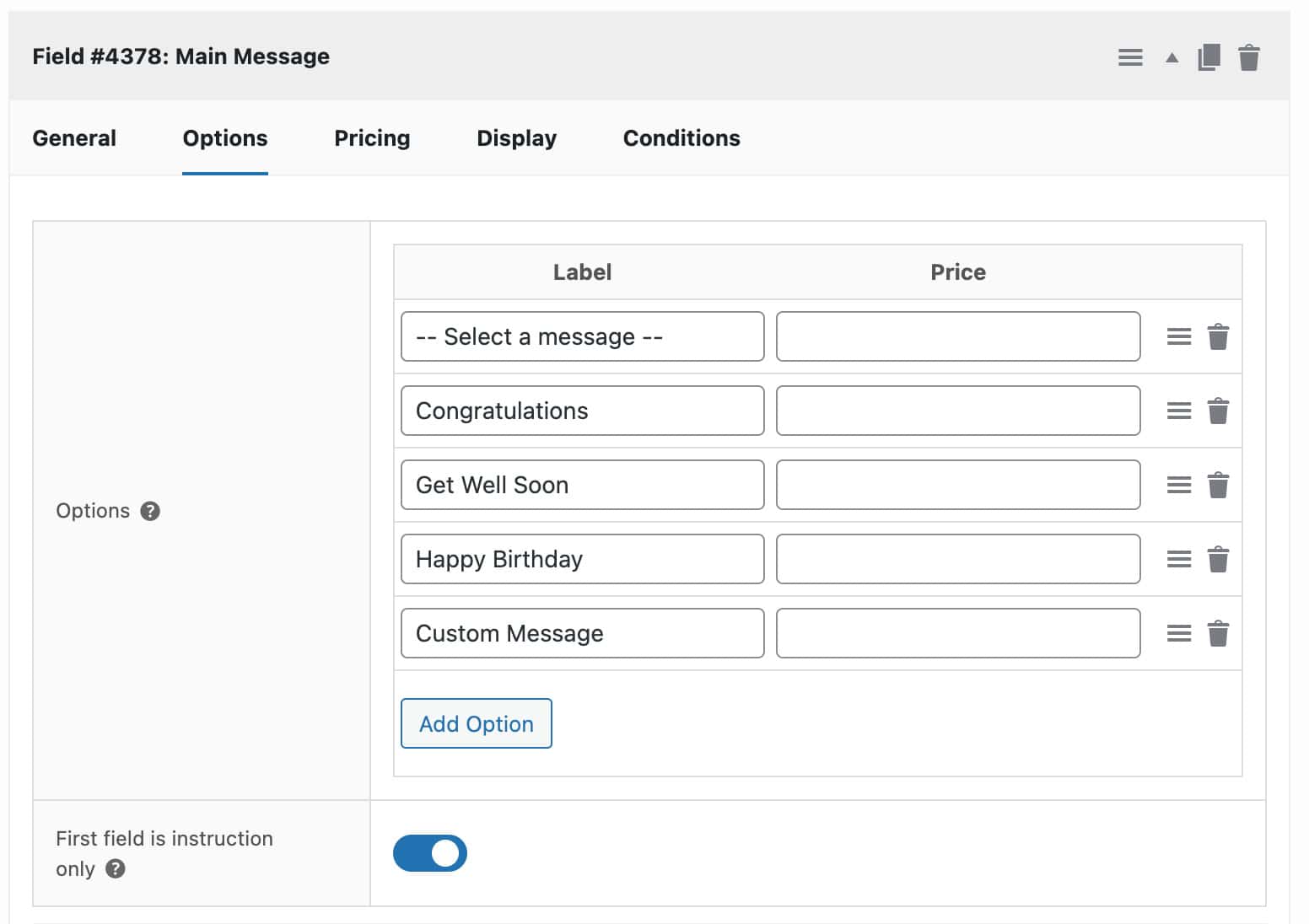Screen dimensions: 1309x924
Task: Remove the Congratulations option row
Action: point(1217,411)
